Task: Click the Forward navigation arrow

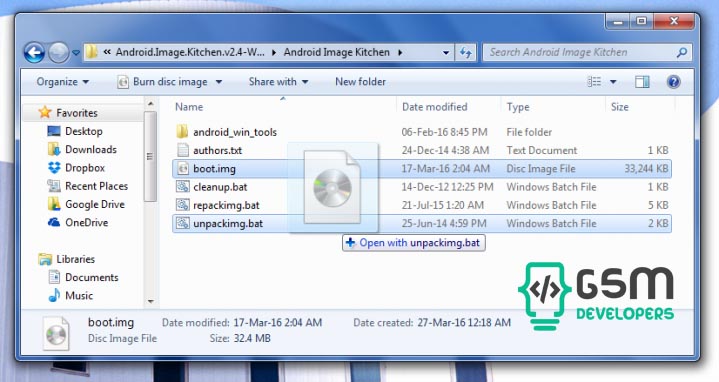Action: tap(59, 52)
